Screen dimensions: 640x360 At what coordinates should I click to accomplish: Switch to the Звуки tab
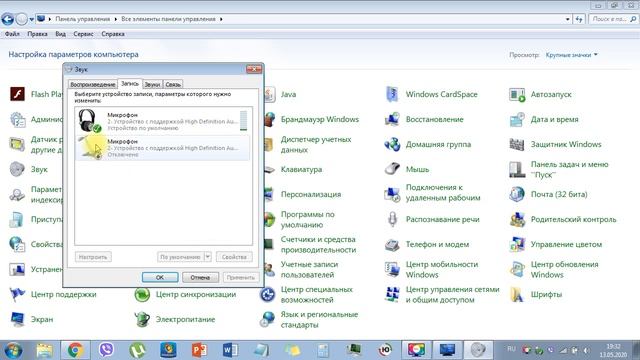[x=152, y=84]
